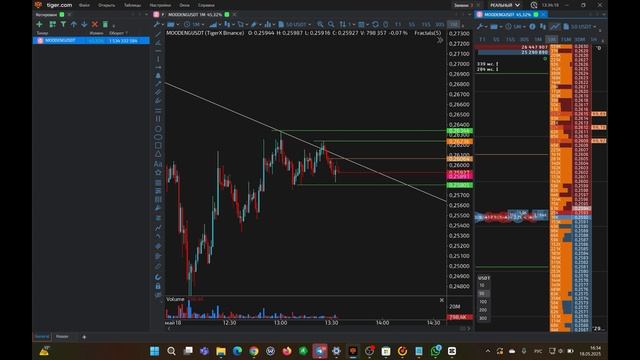
Task: Click the info icon in order book toolbar
Action: pyautogui.click(x=532, y=27)
